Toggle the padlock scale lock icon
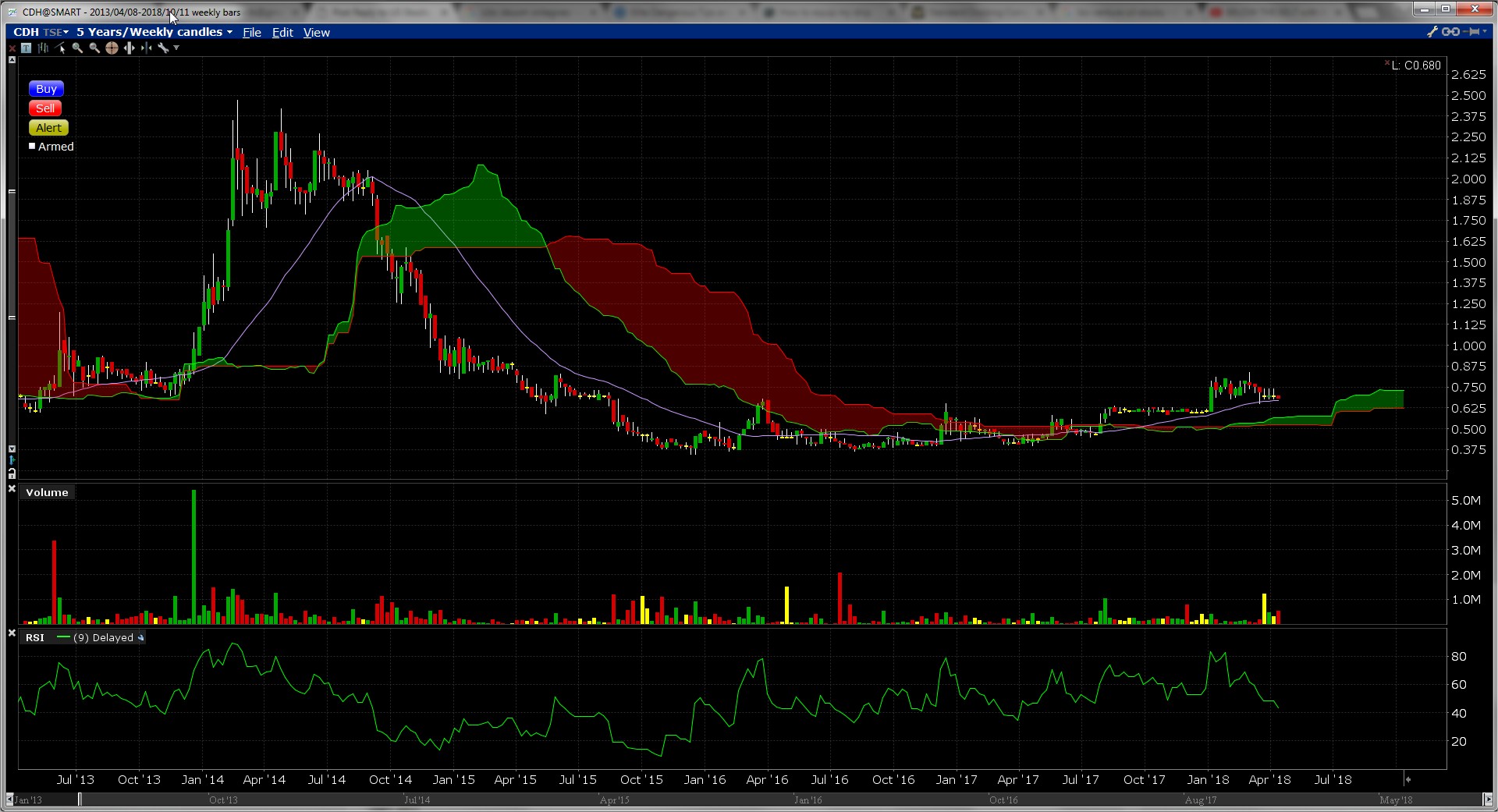 tap(12, 473)
